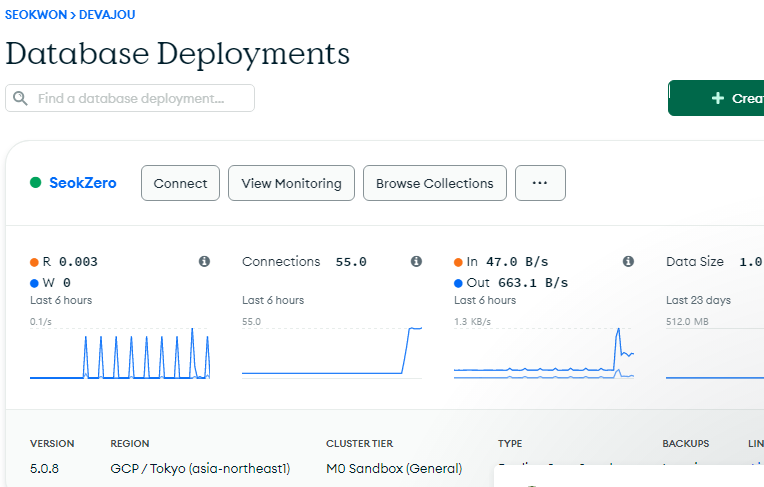Click the orange In network legend dot

[458, 262]
